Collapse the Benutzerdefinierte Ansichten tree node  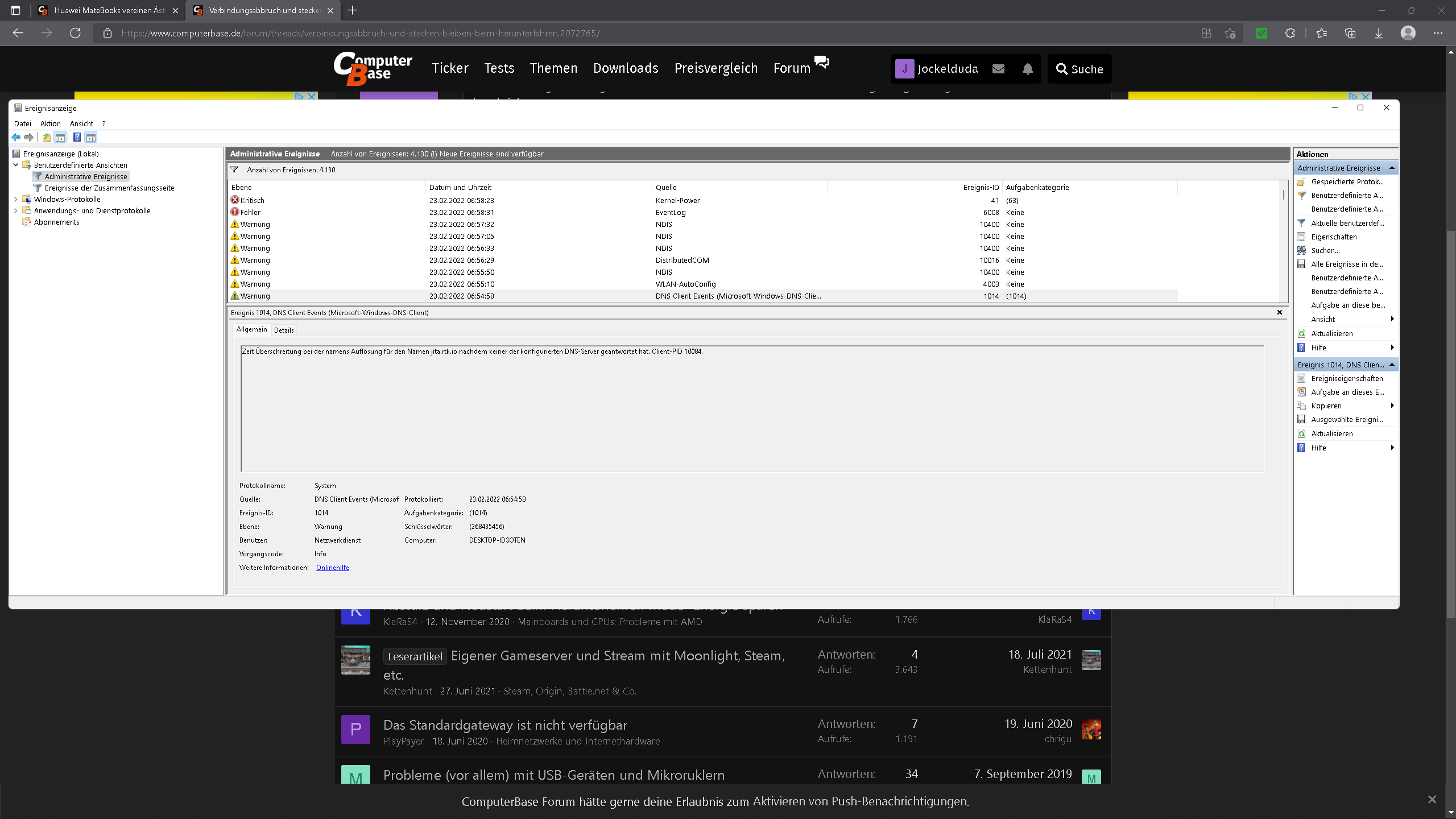[x=16, y=165]
